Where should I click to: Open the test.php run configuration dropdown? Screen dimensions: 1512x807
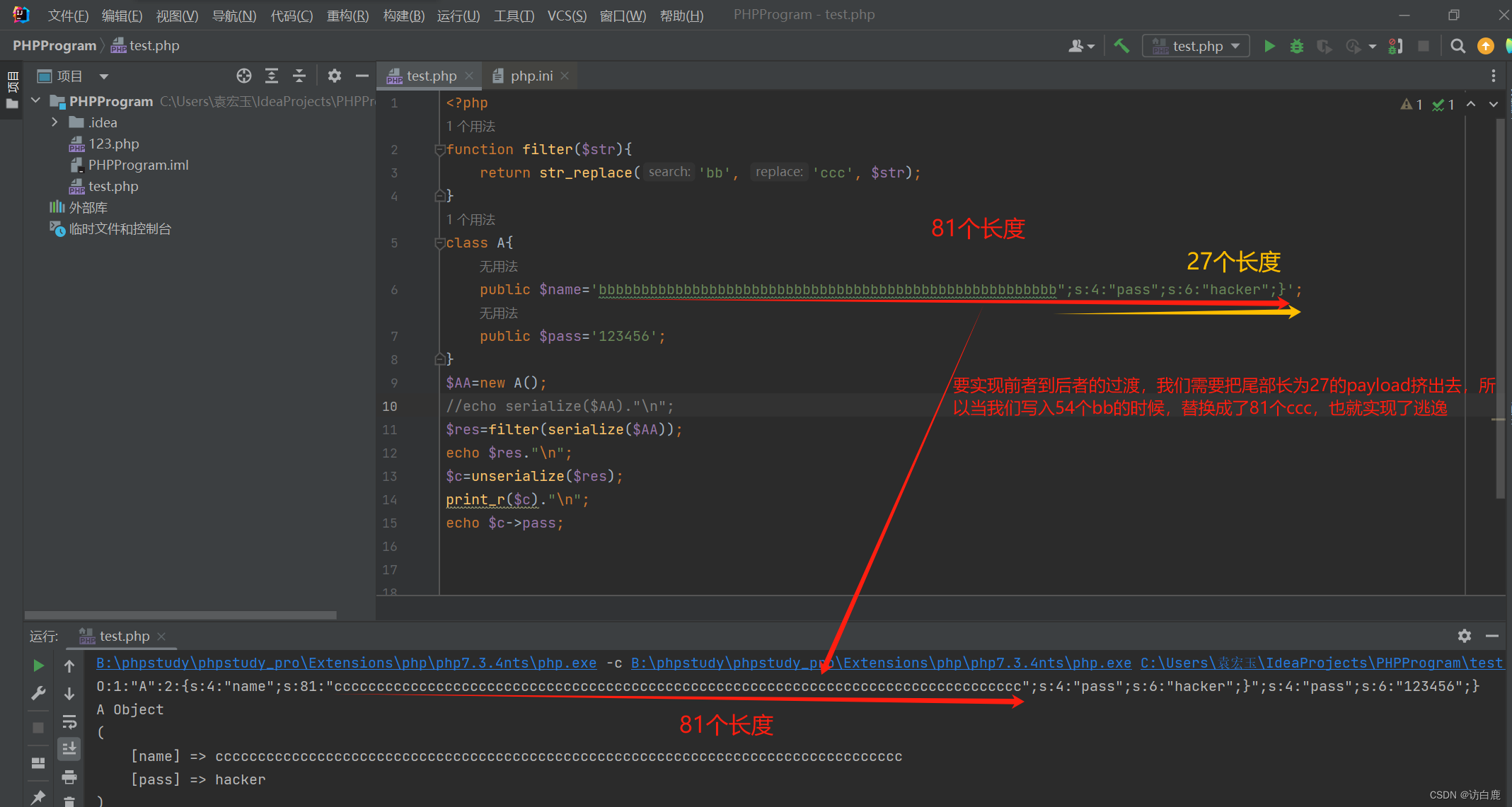[x=1196, y=47]
